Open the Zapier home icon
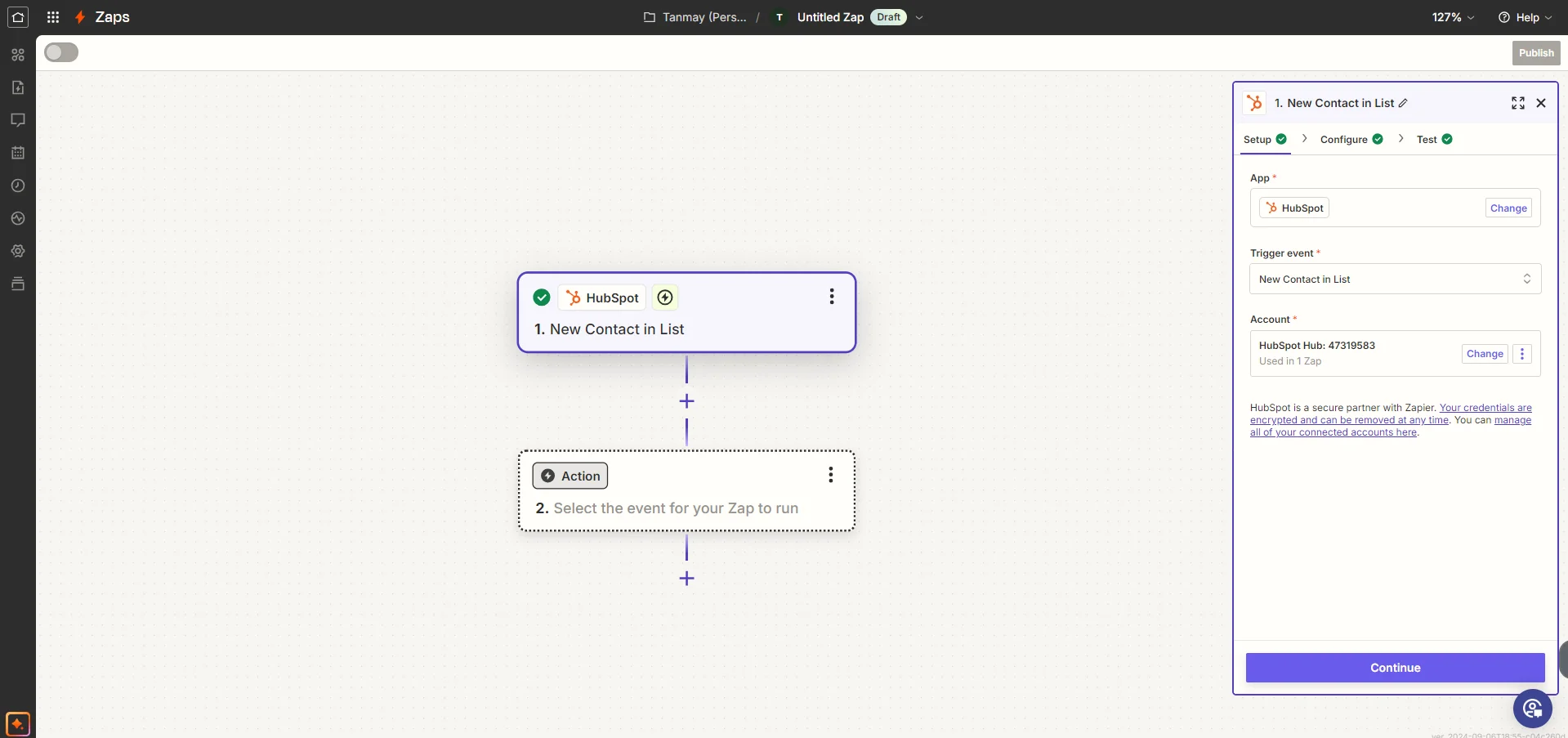Viewport: 1568px width, 738px height. coord(18,17)
